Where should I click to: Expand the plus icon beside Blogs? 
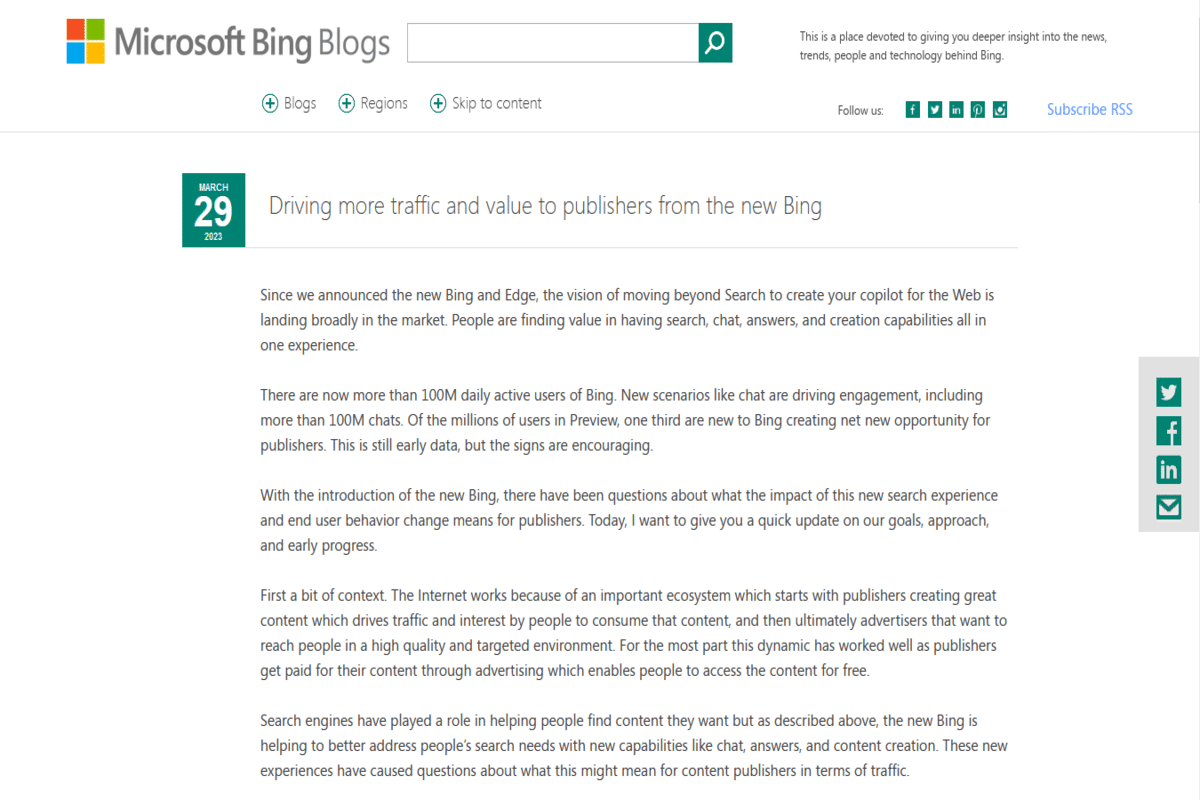pyautogui.click(x=270, y=103)
